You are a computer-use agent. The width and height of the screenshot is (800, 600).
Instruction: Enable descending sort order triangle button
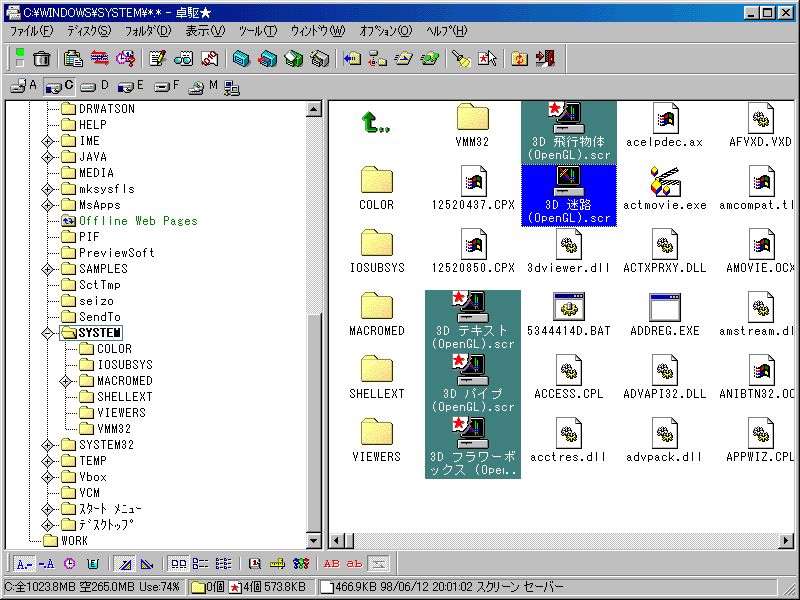point(147,563)
